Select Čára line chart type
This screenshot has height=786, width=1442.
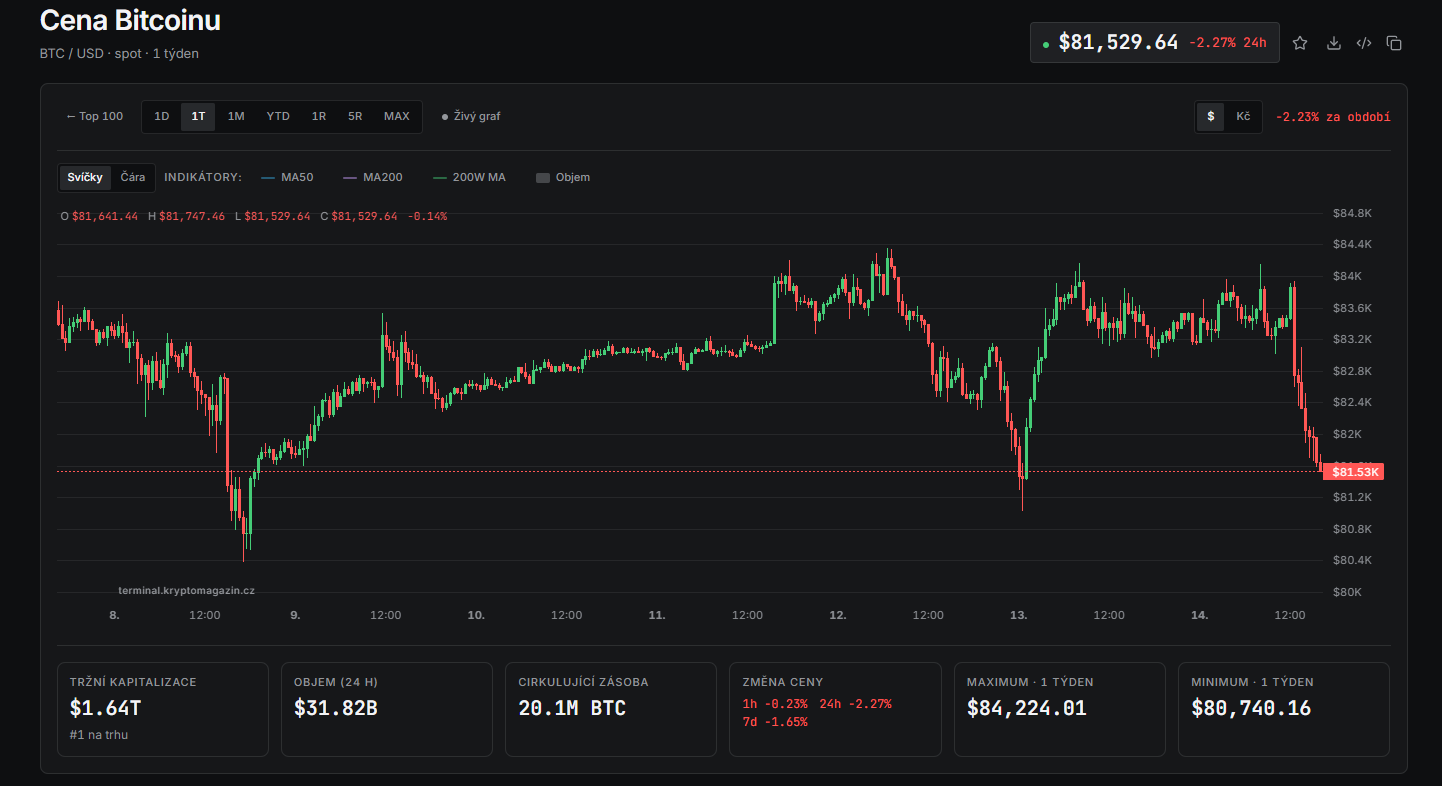[x=133, y=177]
